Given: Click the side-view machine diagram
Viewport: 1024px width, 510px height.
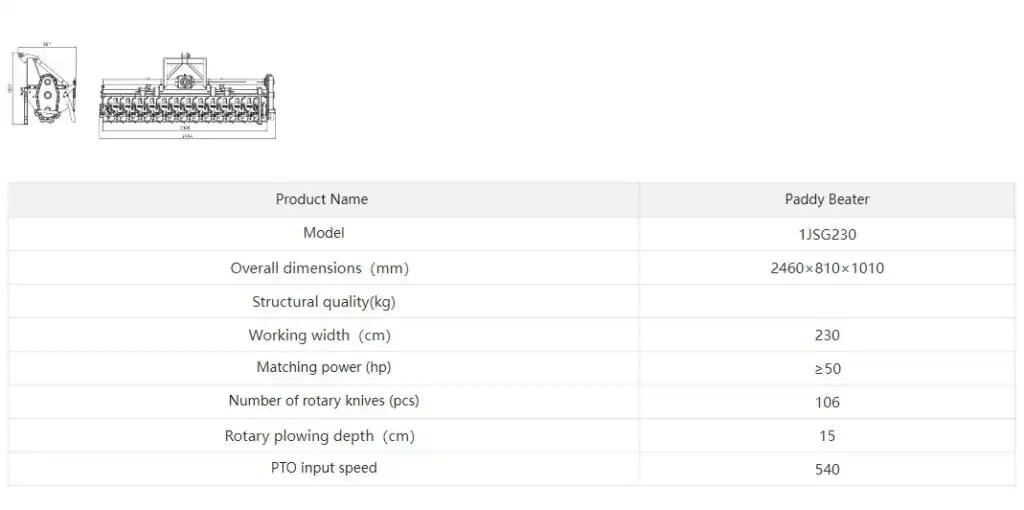Looking at the screenshot, I should point(47,88).
